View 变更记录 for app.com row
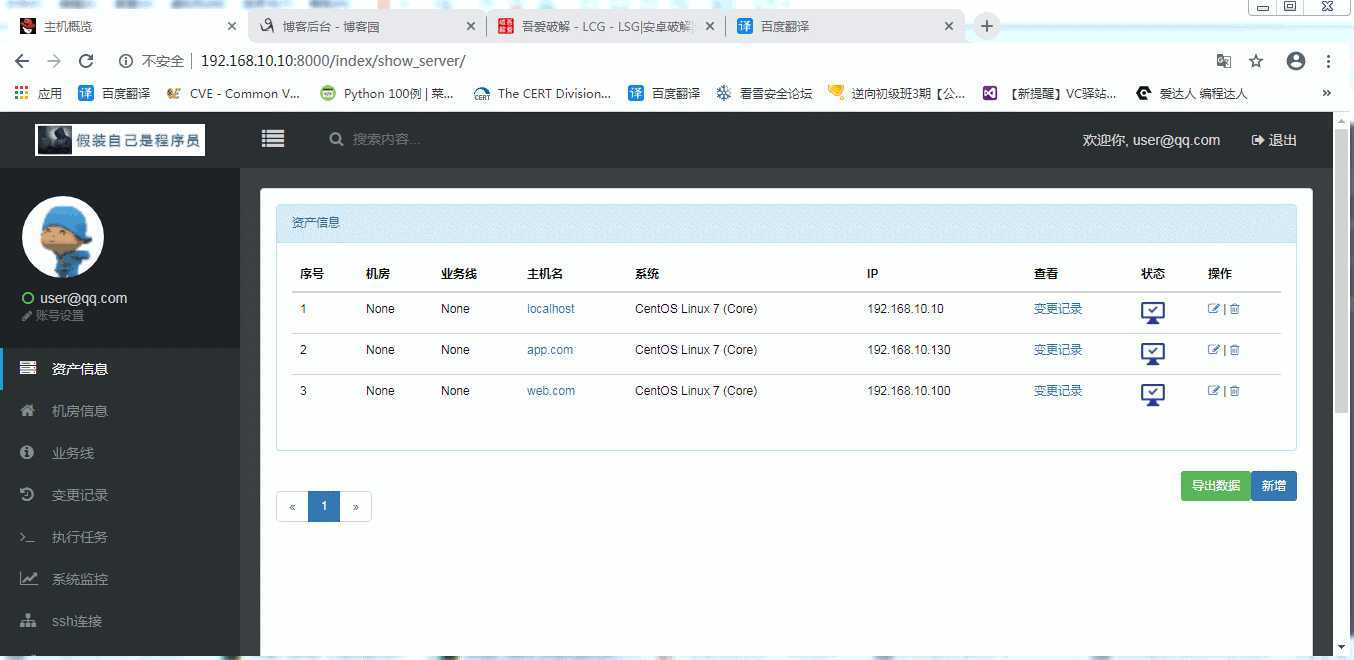The height and width of the screenshot is (660, 1354). point(1058,350)
